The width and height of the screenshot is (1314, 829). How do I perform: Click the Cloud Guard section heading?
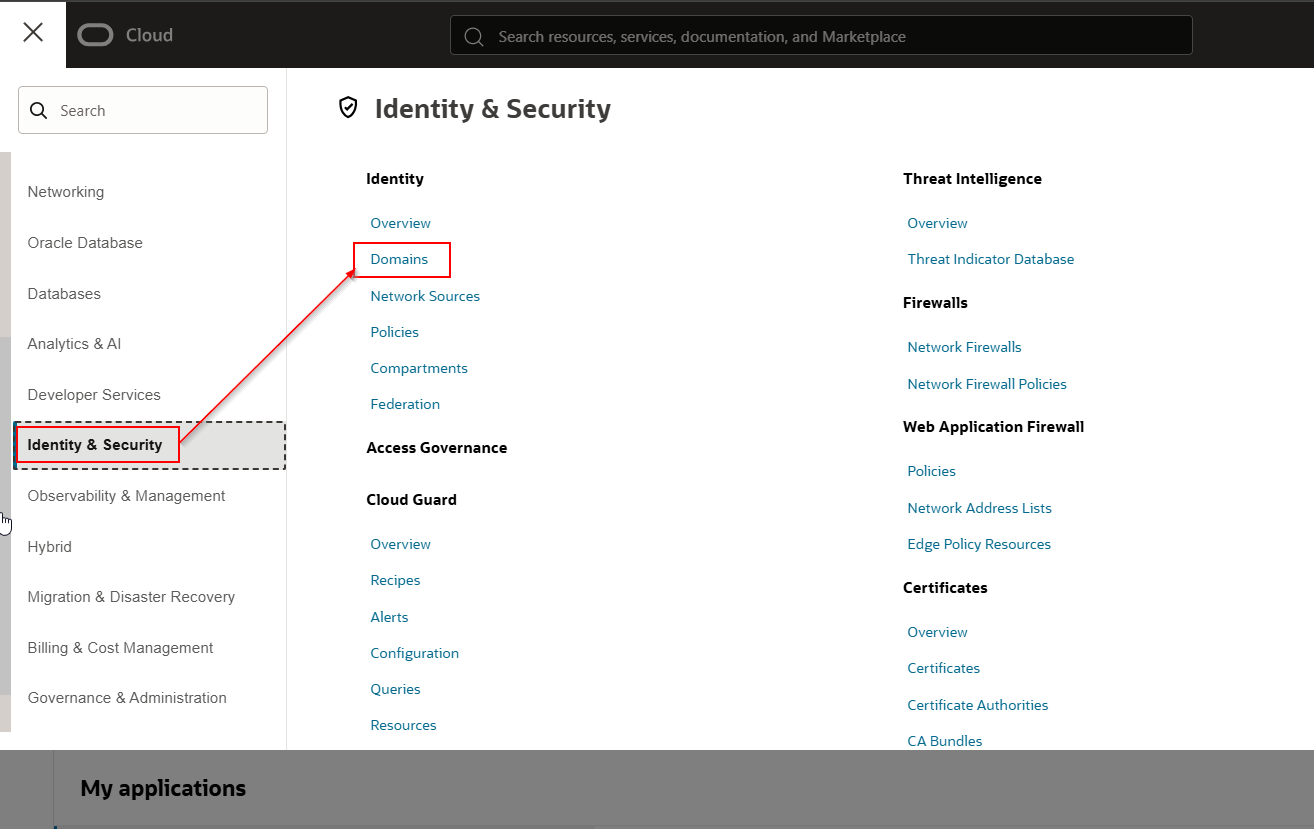[x=411, y=500]
